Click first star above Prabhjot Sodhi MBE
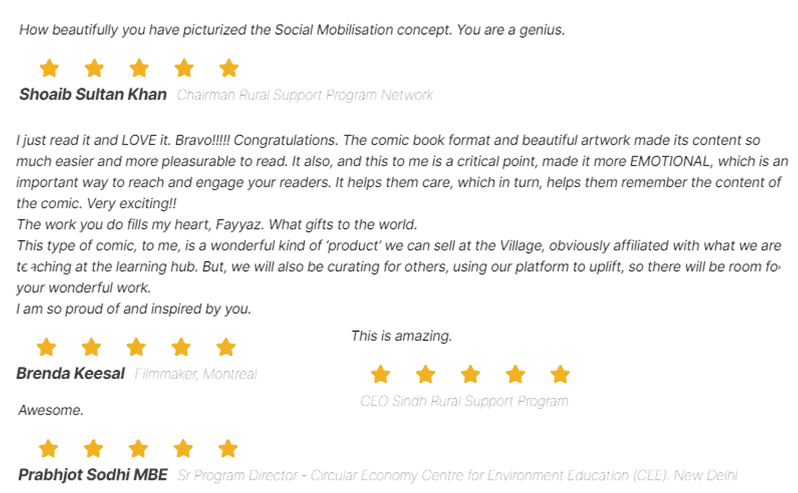The width and height of the screenshot is (798, 493). [x=48, y=449]
